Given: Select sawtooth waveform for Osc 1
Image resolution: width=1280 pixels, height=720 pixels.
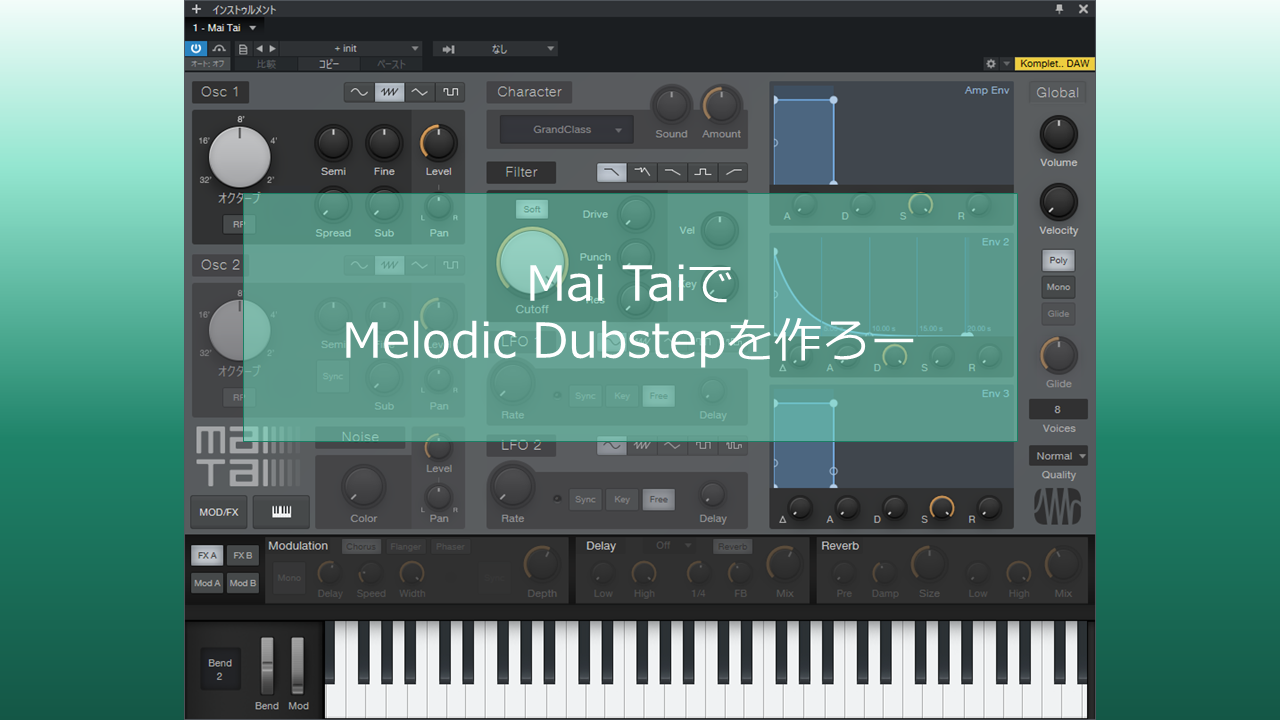Looking at the screenshot, I should pyautogui.click(x=389, y=92).
